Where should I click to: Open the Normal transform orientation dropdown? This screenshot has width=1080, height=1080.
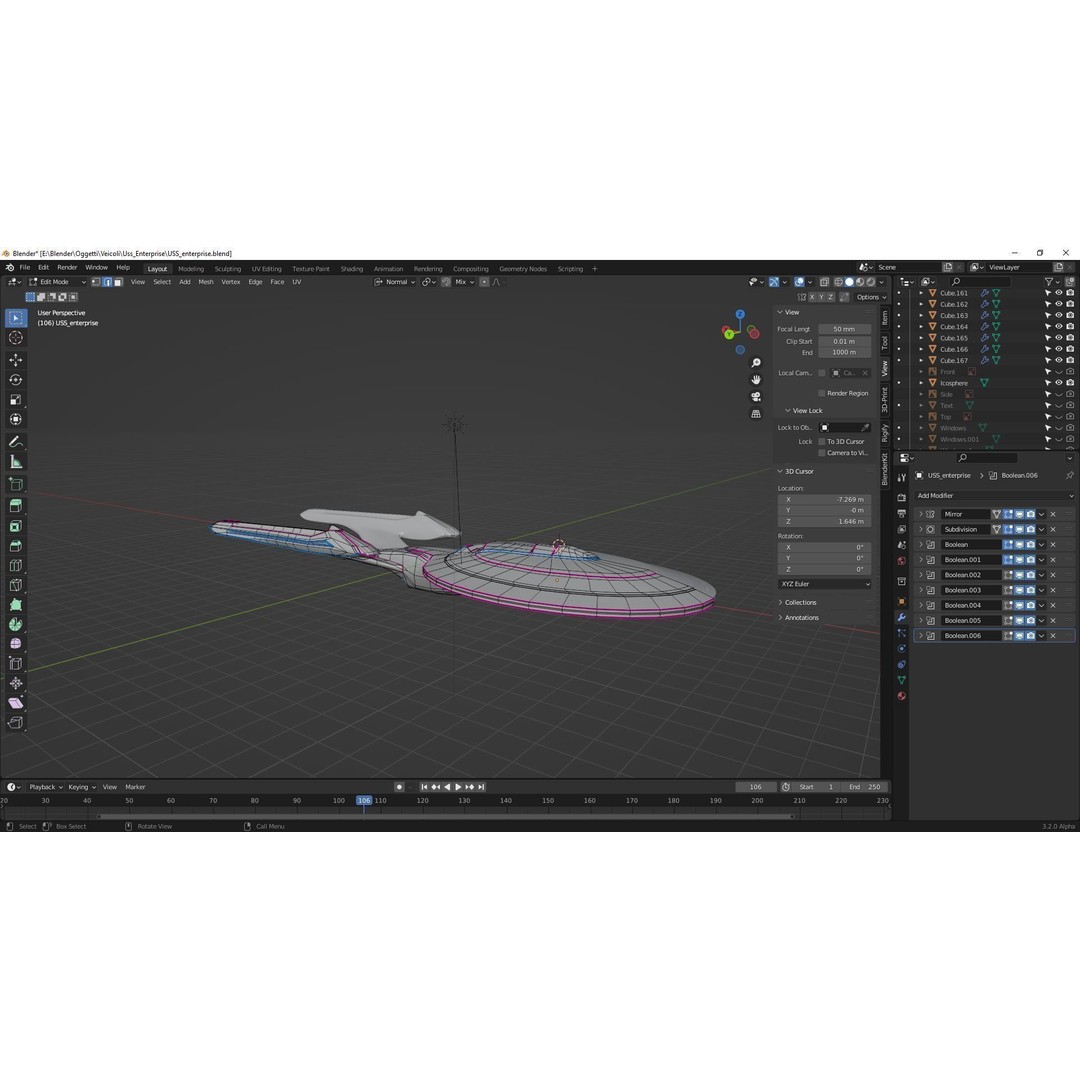tap(395, 282)
